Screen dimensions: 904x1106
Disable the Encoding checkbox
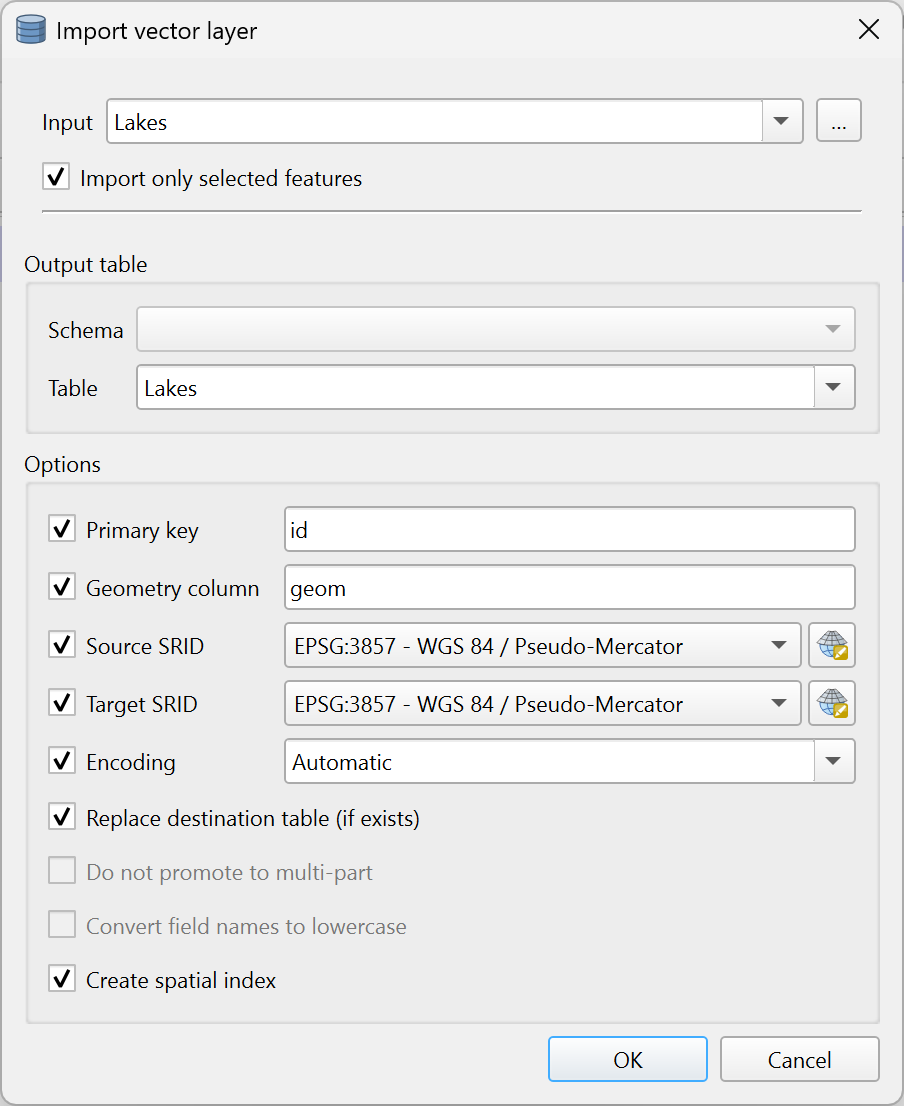click(62, 762)
